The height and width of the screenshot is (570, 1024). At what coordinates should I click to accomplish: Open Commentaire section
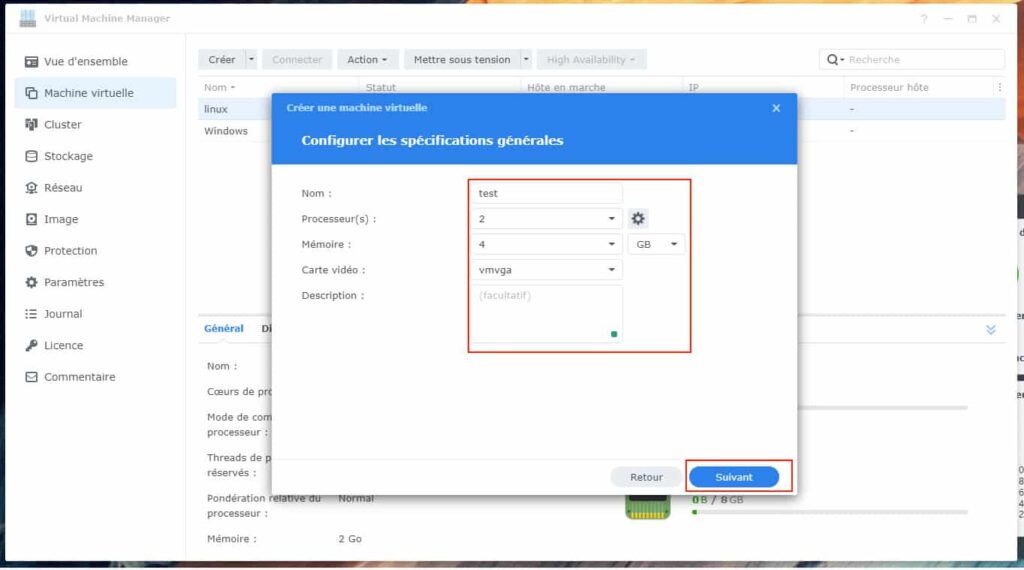(x=79, y=377)
